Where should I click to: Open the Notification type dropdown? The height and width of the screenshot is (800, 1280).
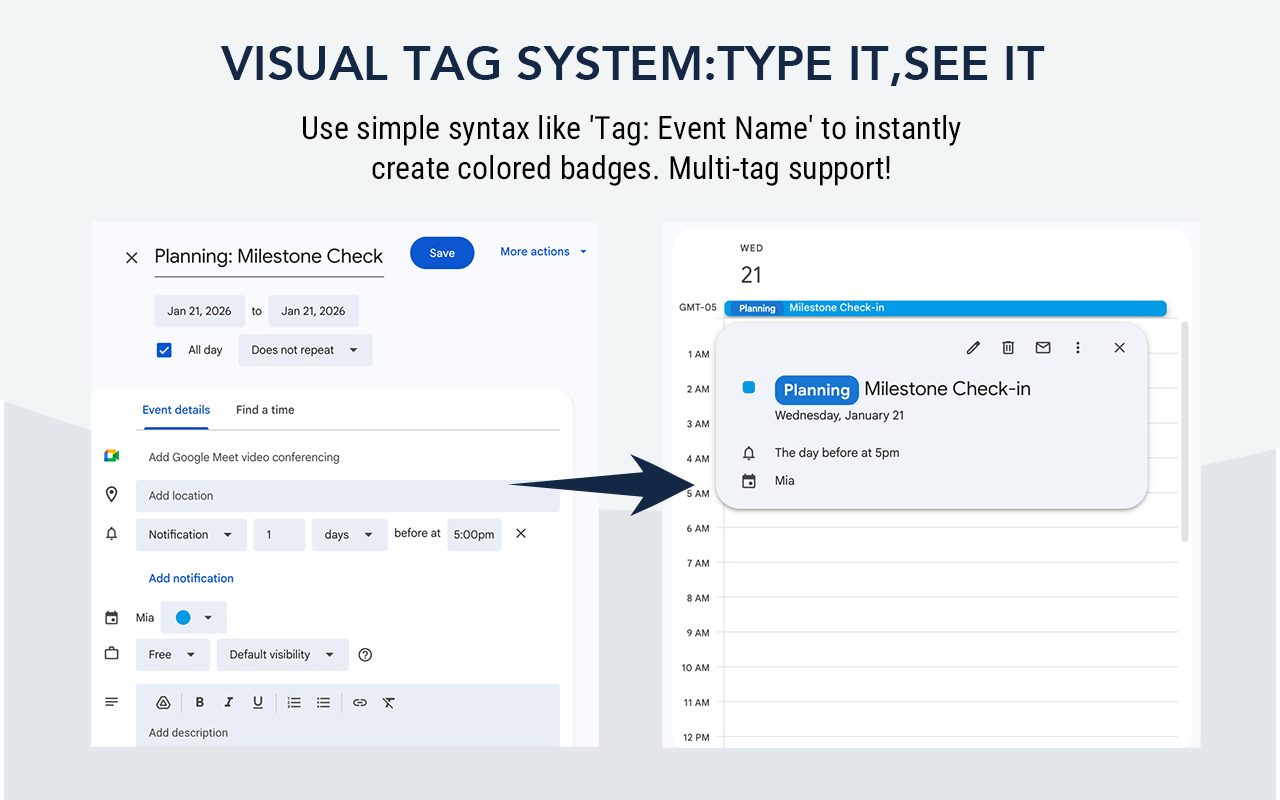[x=191, y=534]
